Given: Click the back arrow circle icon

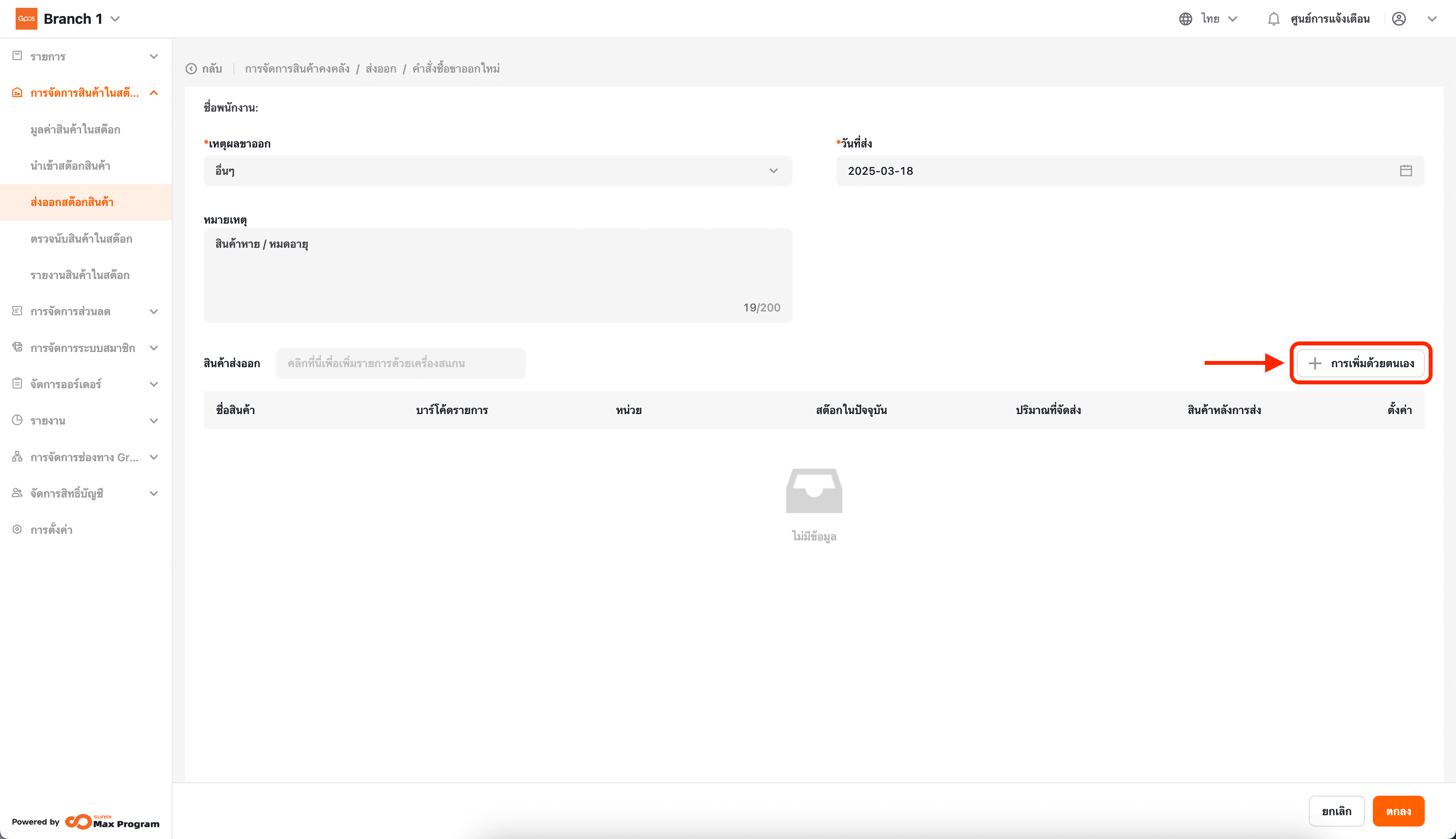Looking at the screenshot, I should click(x=191, y=69).
